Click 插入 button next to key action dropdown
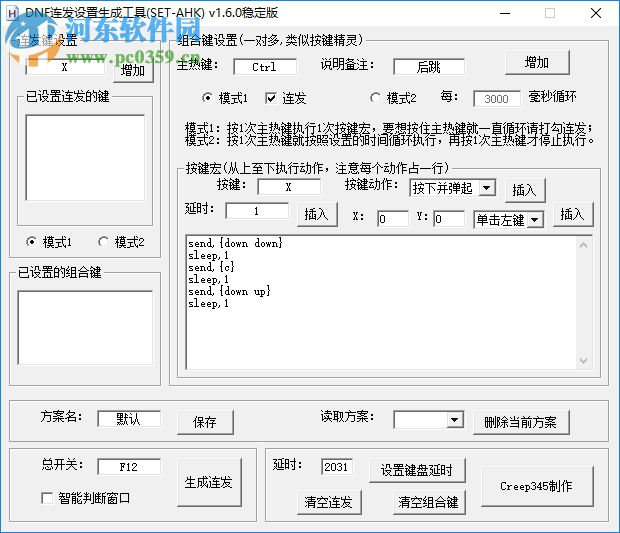This screenshot has height=533, width=620. click(x=525, y=190)
